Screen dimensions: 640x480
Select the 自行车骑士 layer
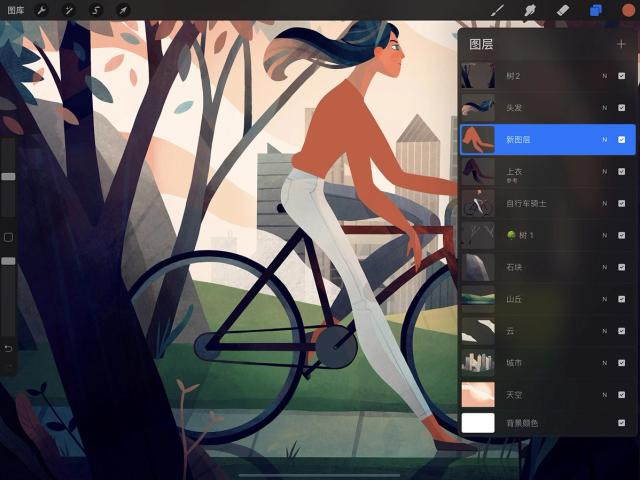tap(548, 203)
